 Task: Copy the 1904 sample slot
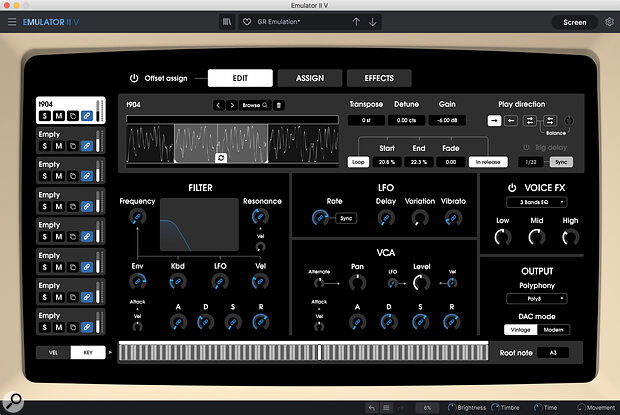[x=73, y=116]
